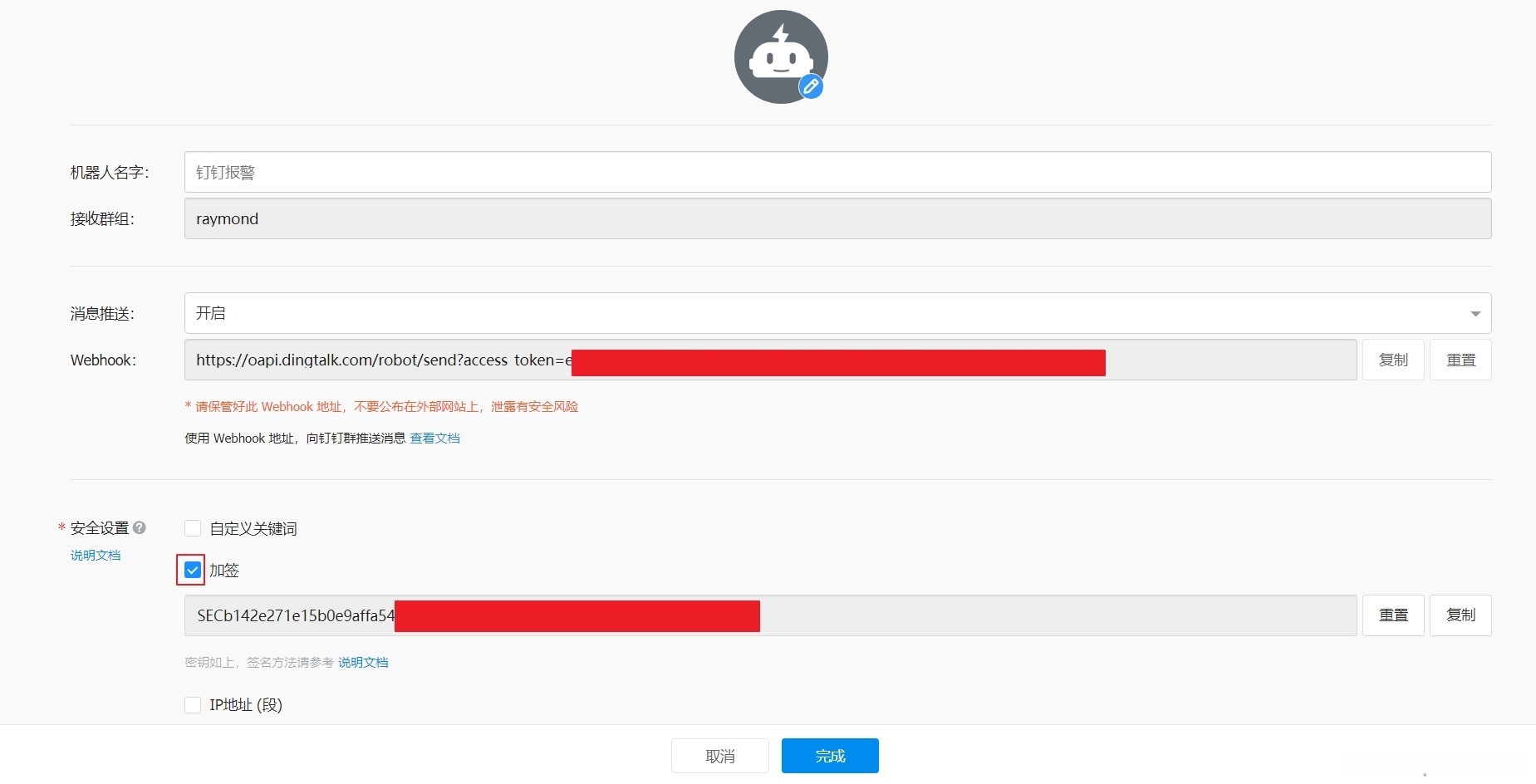
Task: Open 说明文档 link beside 签名方法请参考
Action: [363, 663]
